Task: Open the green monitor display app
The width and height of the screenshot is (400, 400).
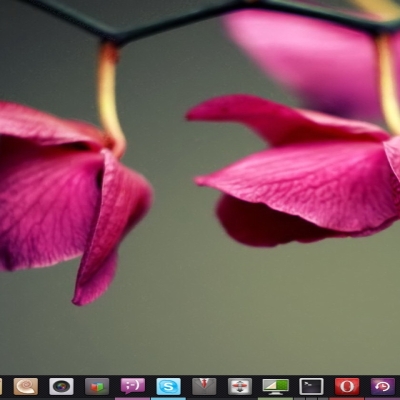Action: 276,386
